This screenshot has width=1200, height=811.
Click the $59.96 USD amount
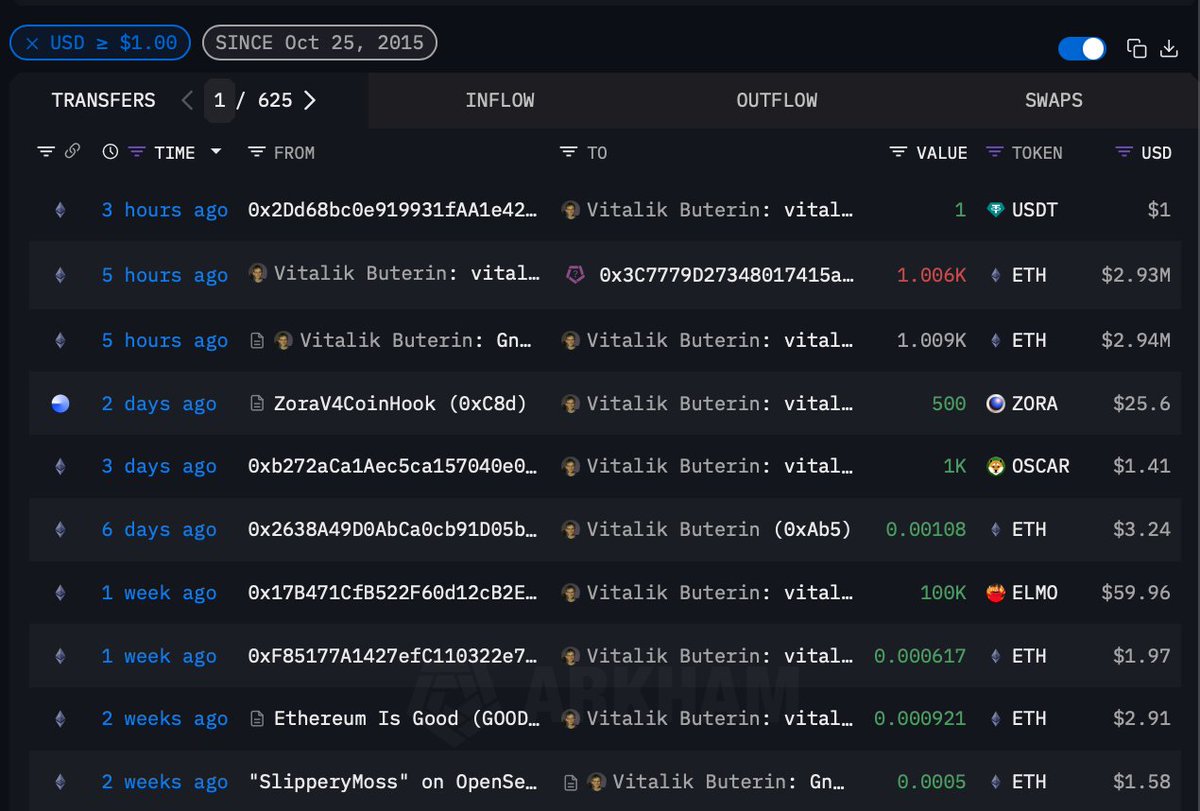point(1135,592)
